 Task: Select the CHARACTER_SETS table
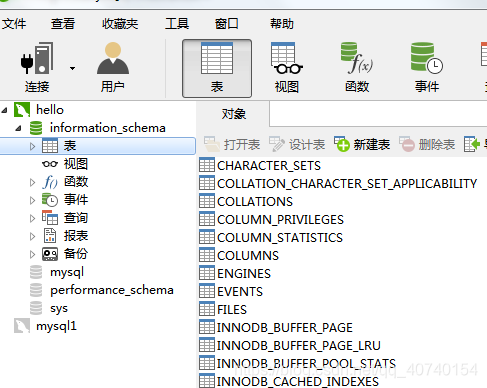[x=269, y=166]
